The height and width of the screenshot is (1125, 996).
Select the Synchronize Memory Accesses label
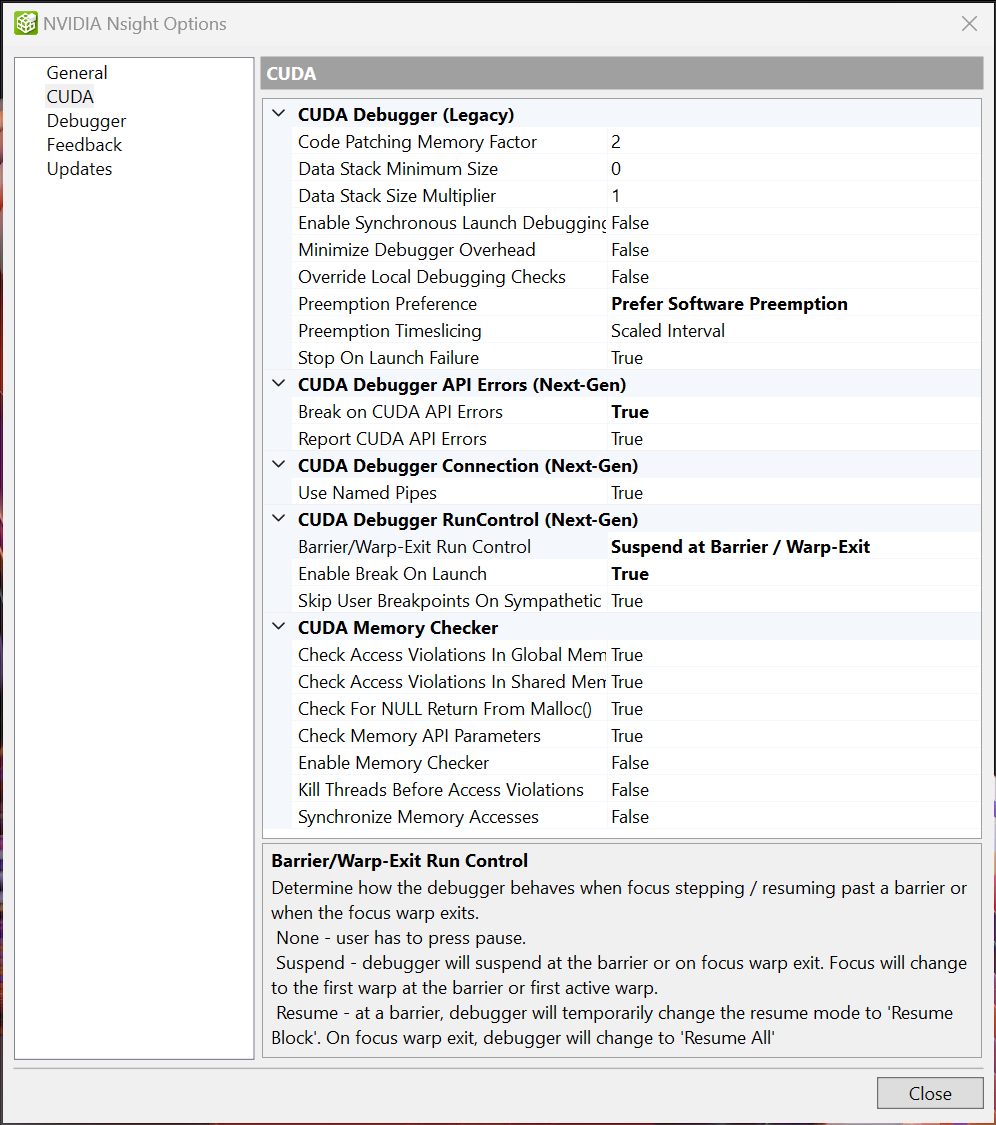(x=418, y=817)
